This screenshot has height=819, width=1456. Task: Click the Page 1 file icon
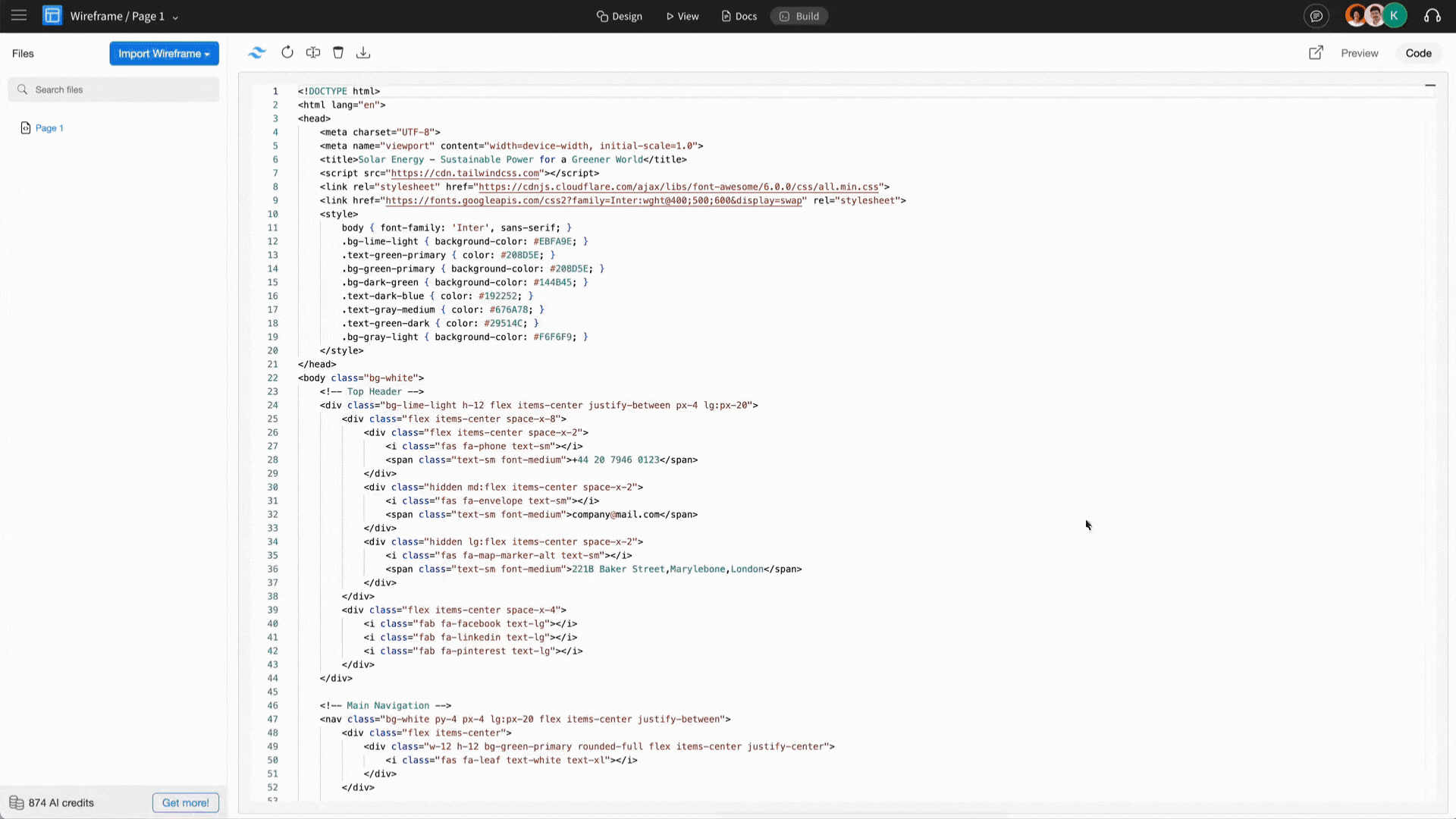(26, 128)
